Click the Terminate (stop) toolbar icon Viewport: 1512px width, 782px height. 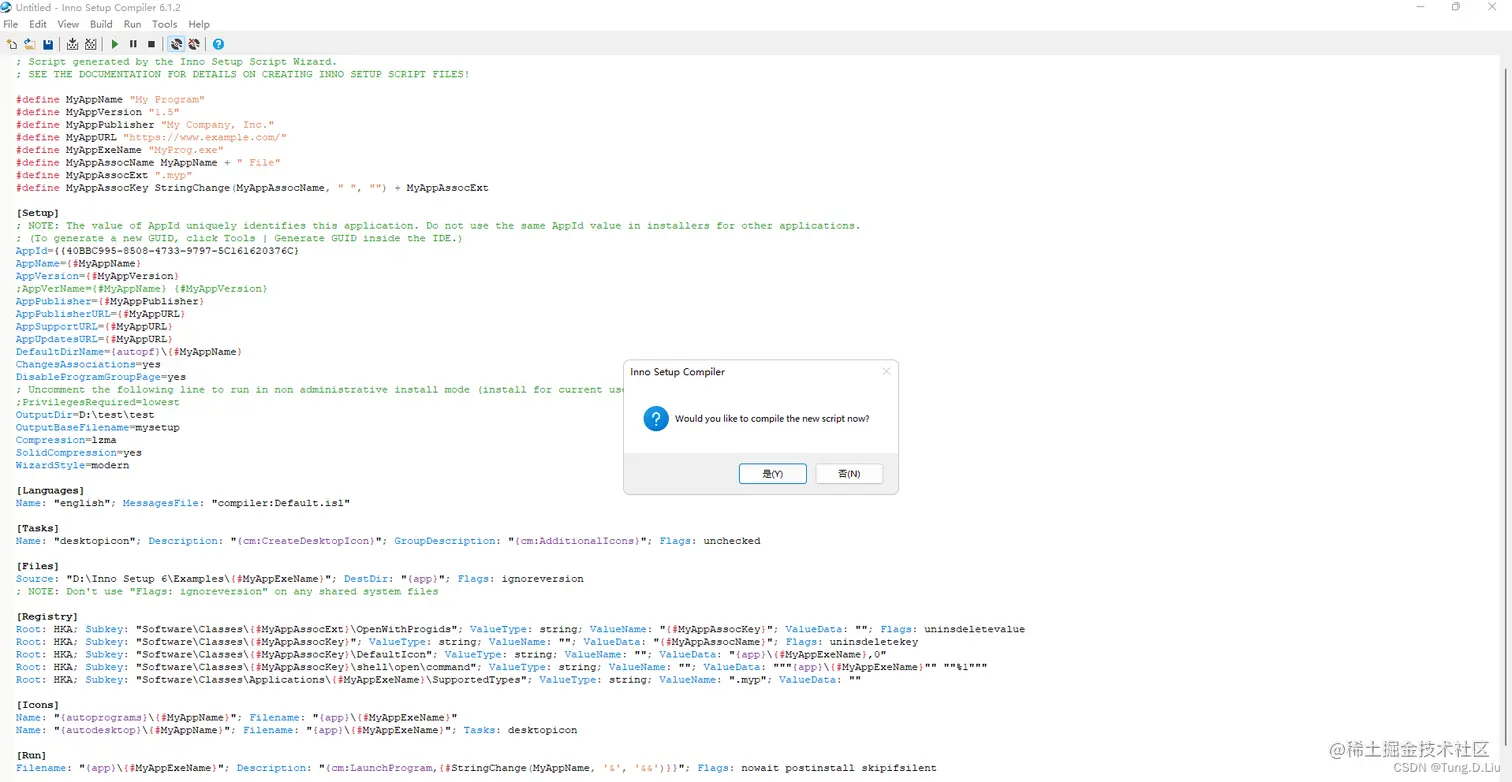[151, 44]
